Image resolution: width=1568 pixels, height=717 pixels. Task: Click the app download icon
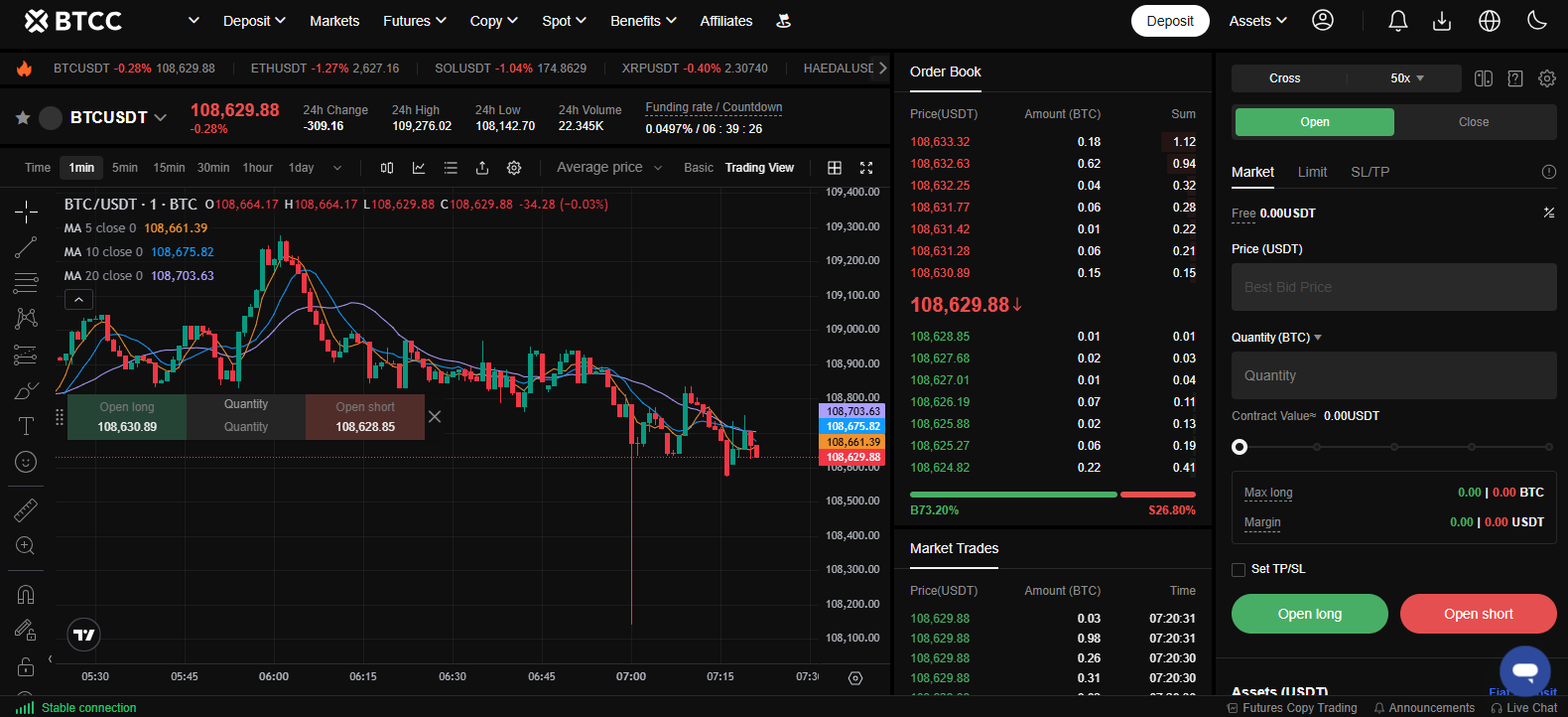point(1442,20)
